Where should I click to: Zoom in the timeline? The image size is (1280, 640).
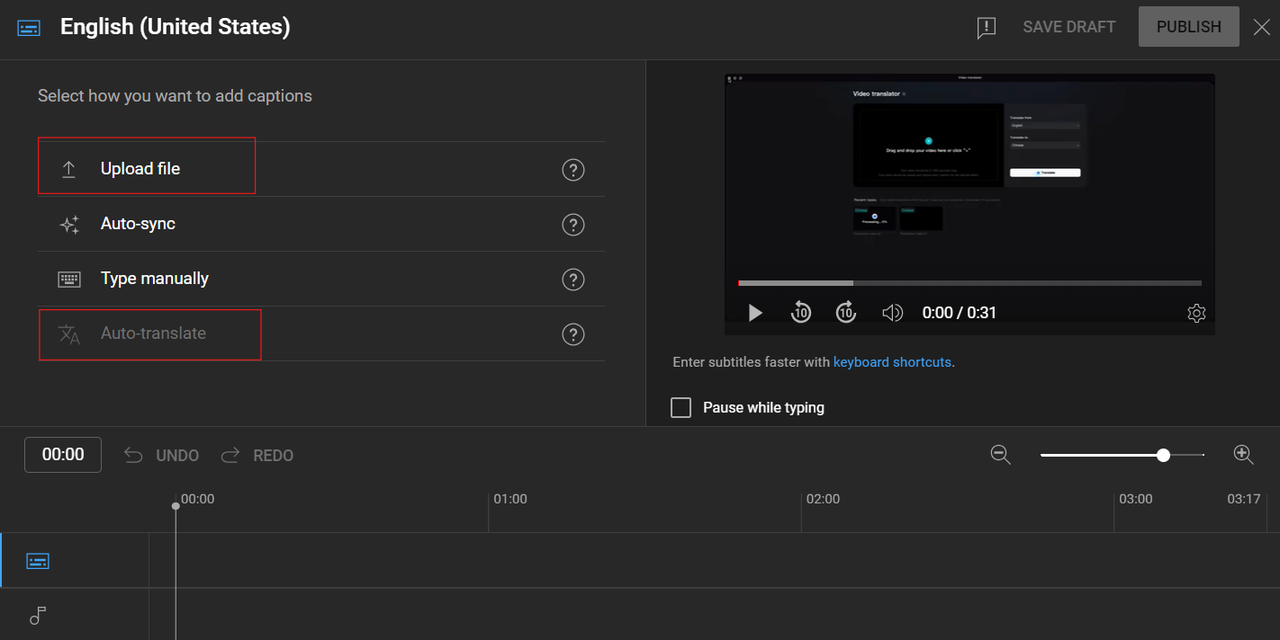(1243, 454)
